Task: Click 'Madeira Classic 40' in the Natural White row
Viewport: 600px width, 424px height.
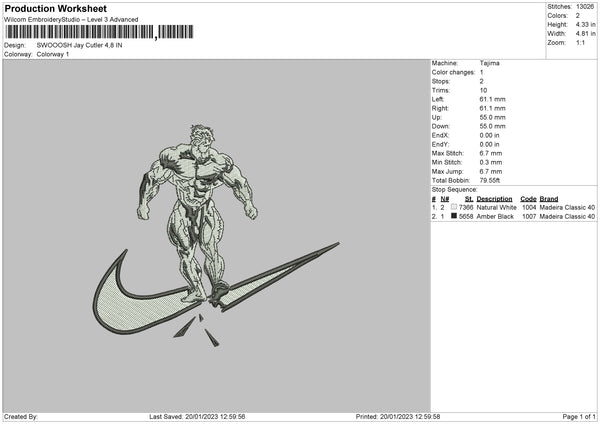Action: [567, 207]
